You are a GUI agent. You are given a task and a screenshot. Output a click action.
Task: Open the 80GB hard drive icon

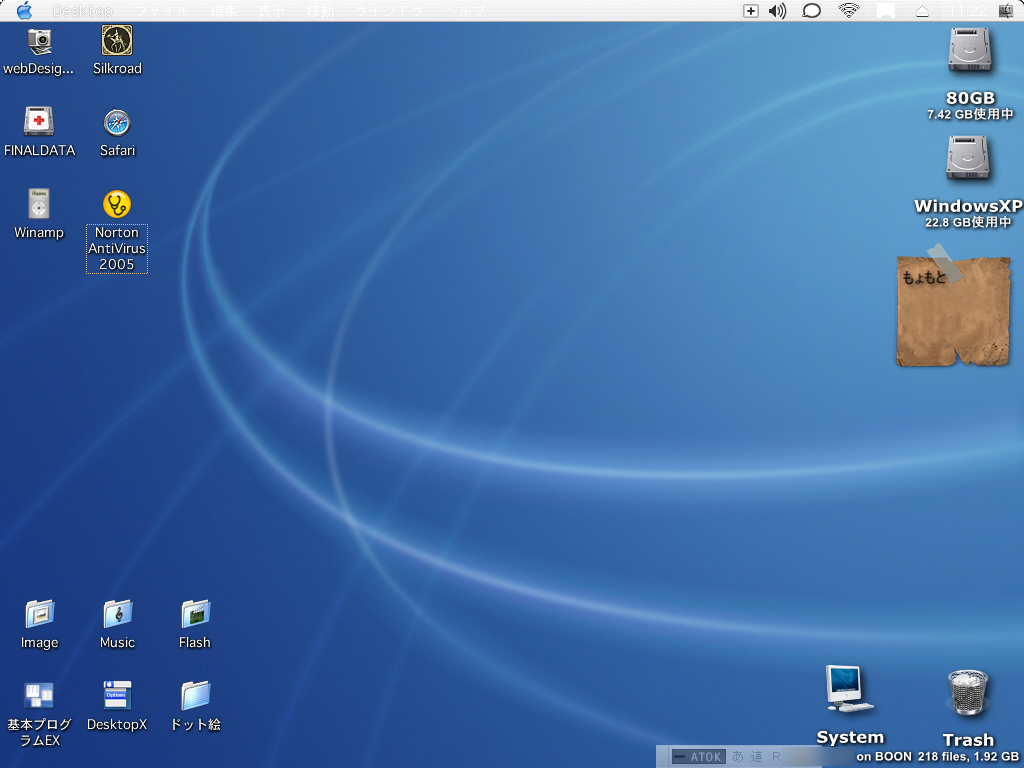point(970,50)
